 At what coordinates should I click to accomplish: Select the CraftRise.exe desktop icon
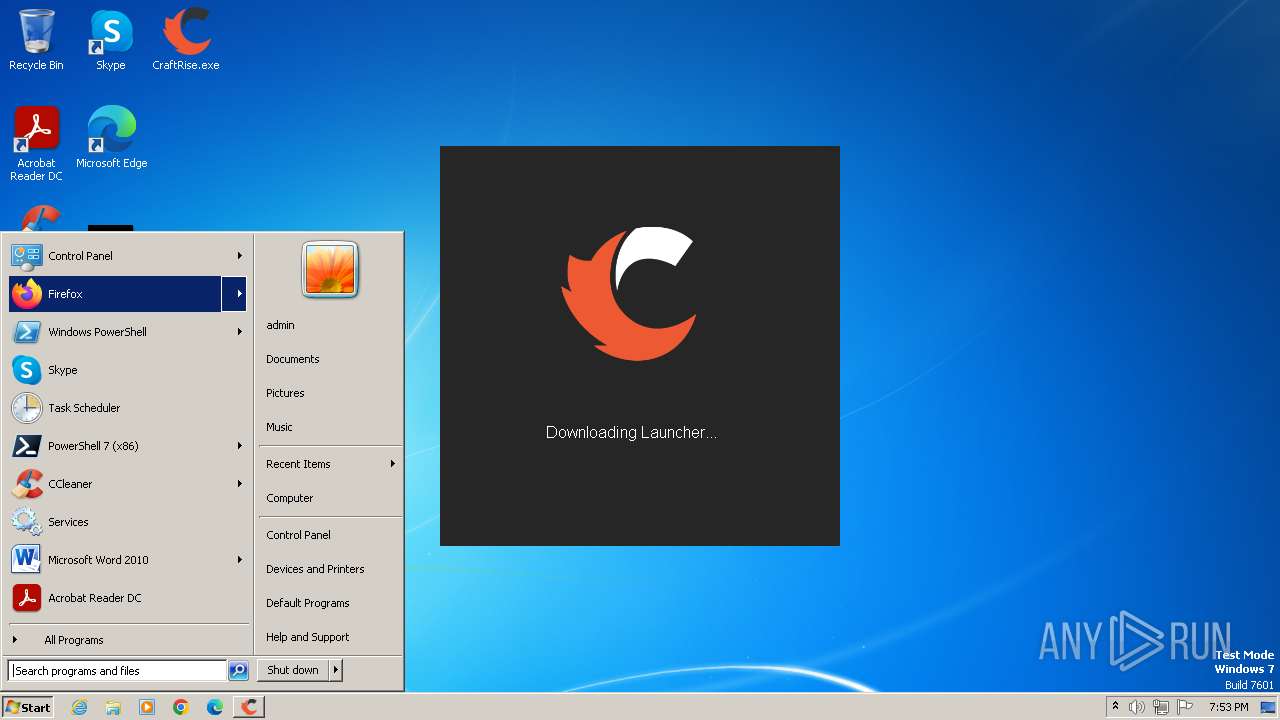coord(186,40)
